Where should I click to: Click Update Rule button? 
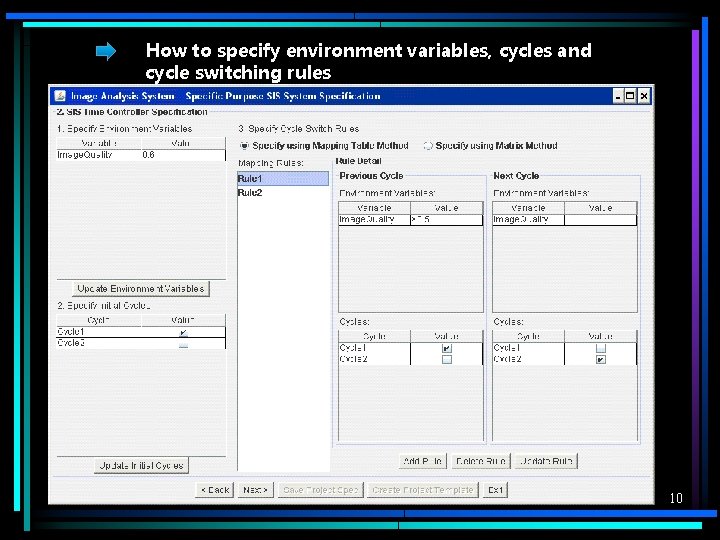coord(546,461)
